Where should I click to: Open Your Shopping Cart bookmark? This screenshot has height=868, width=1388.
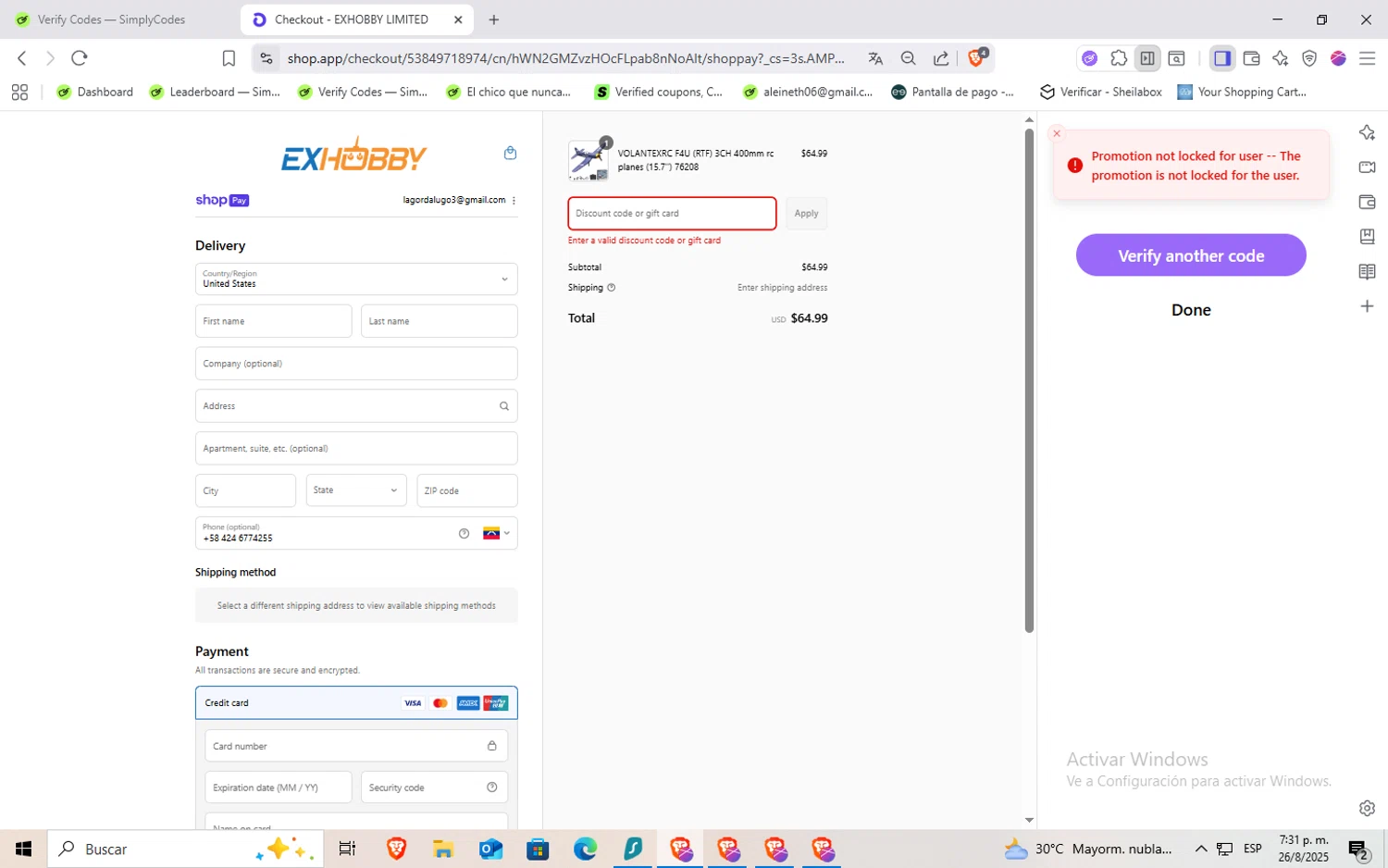click(x=1242, y=92)
